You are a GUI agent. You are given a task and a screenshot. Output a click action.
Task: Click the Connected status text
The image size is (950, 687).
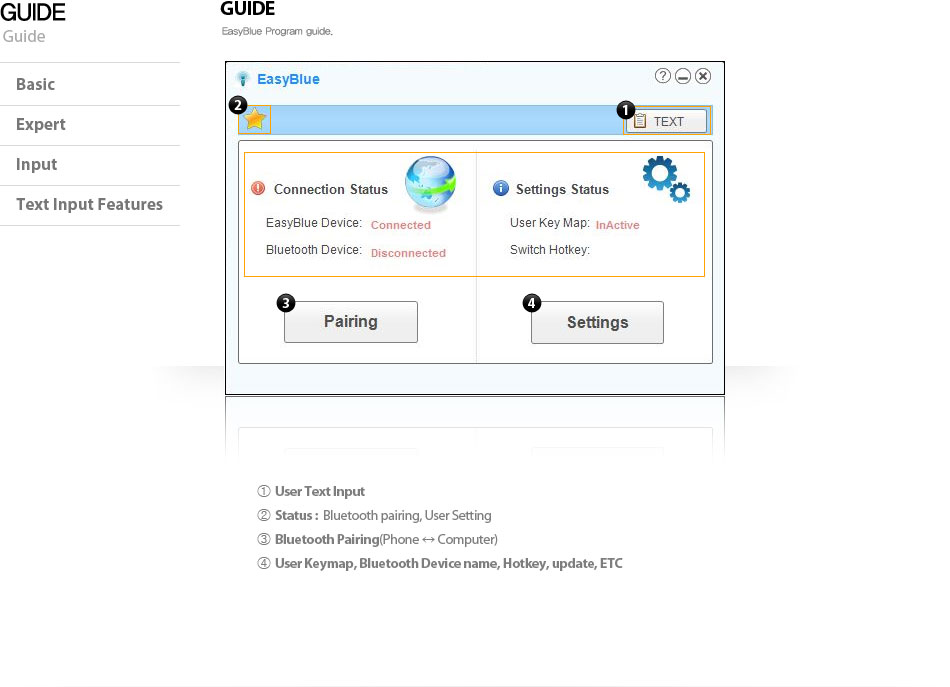coord(400,225)
